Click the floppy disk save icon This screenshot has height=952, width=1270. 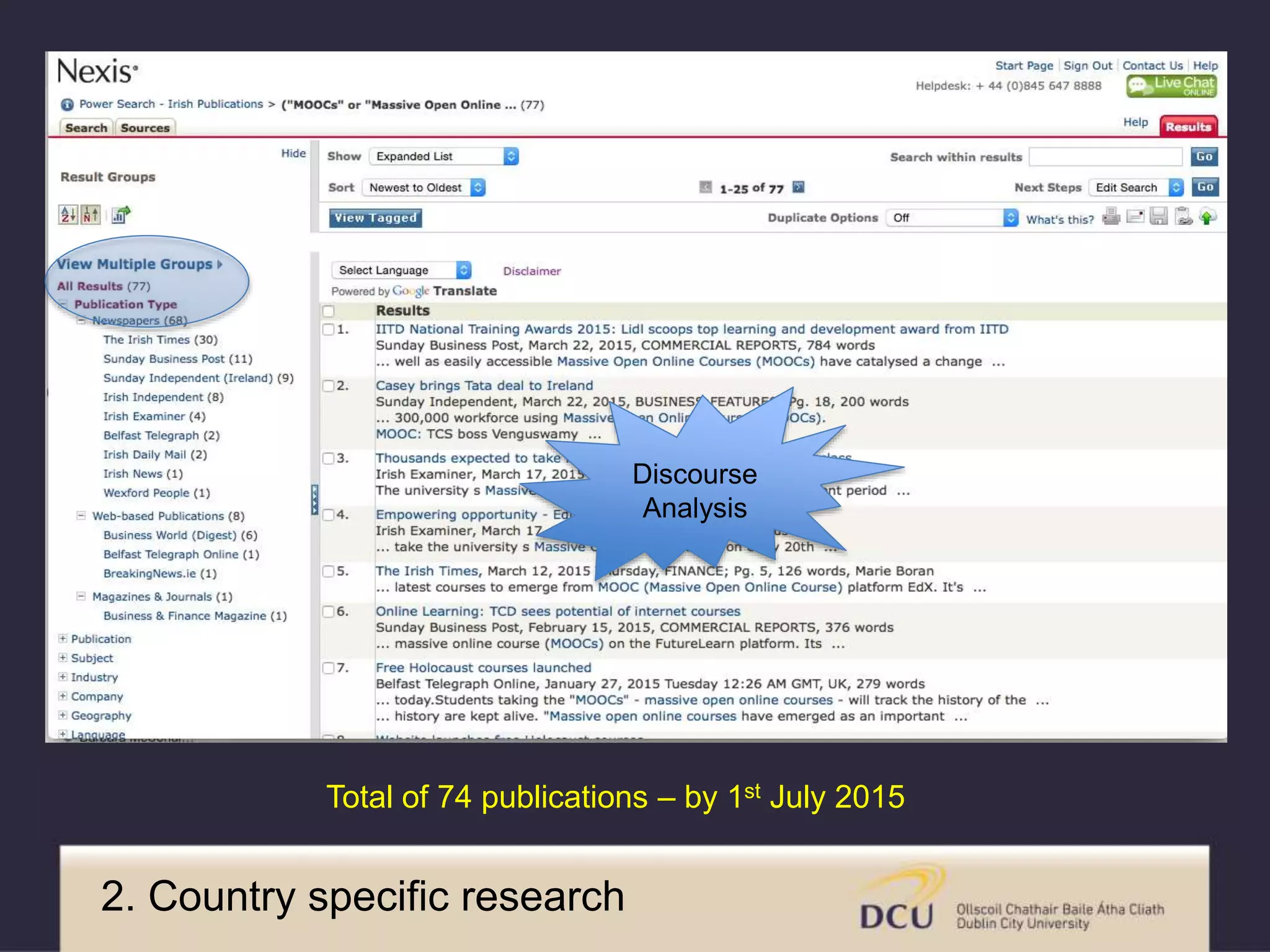tap(1158, 217)
